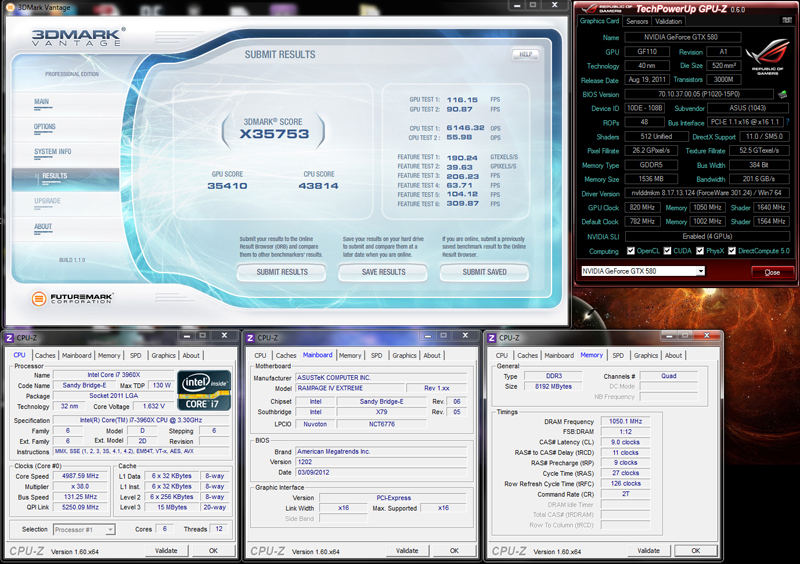This screenshot has width=800, height=564.
Task: Open CPU tab in CPU-Z Mainboard window
Action: click(260, 355)
